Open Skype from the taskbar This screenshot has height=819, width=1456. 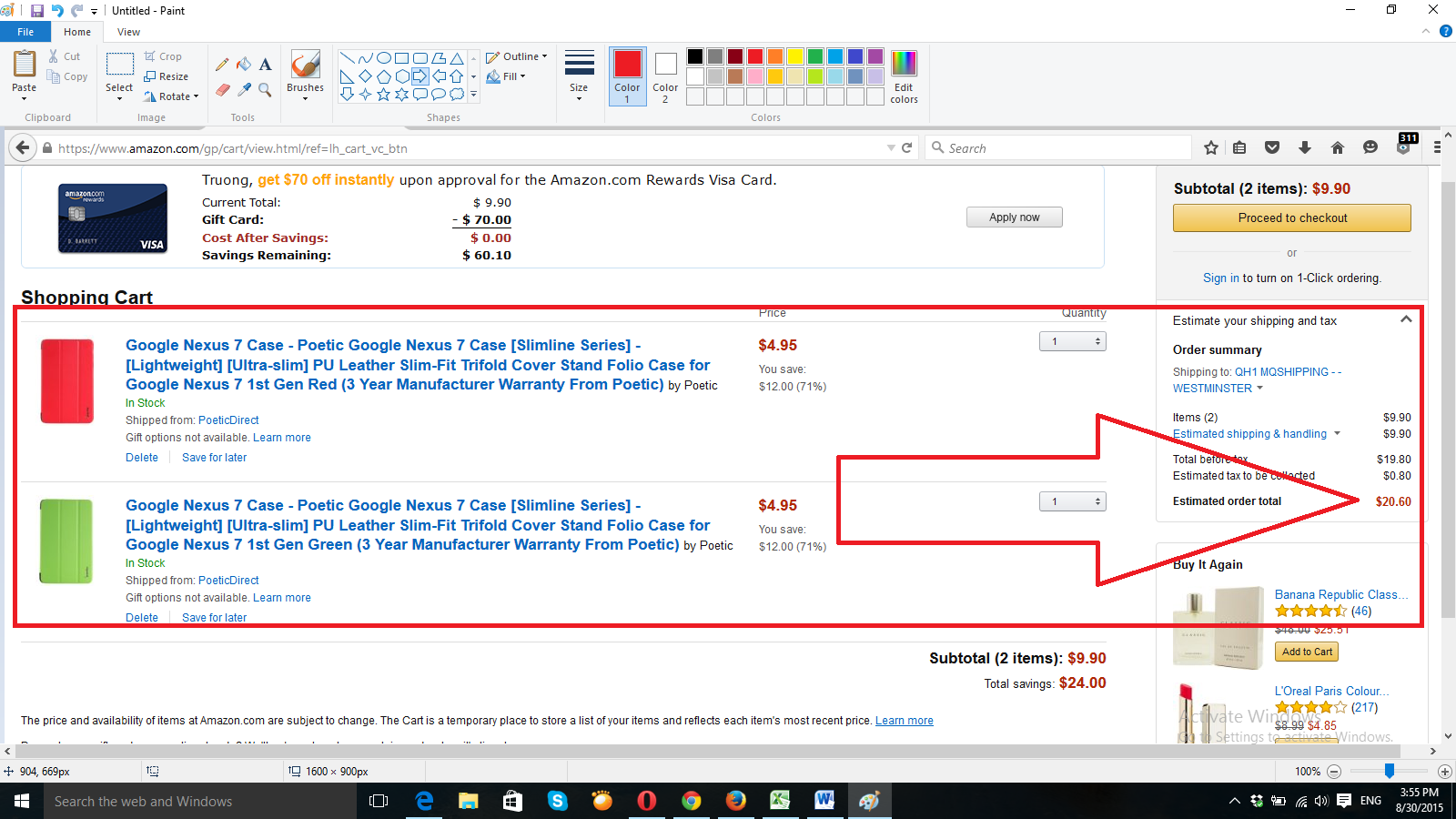tap(557, 801)
